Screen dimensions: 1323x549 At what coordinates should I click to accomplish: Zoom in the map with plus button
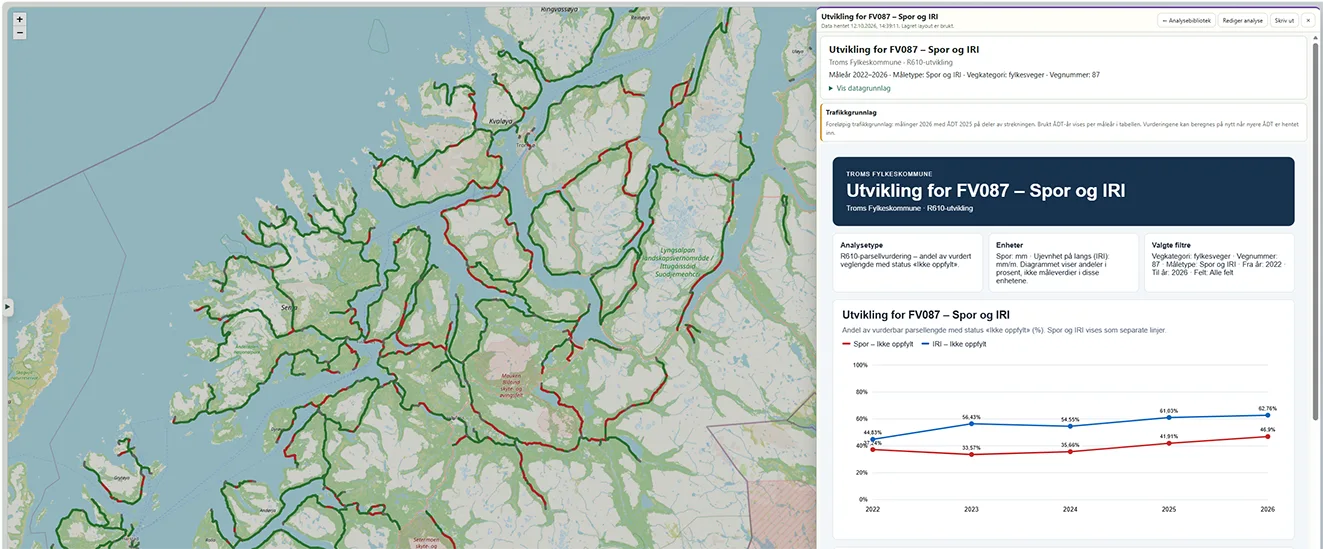point(20,19)
